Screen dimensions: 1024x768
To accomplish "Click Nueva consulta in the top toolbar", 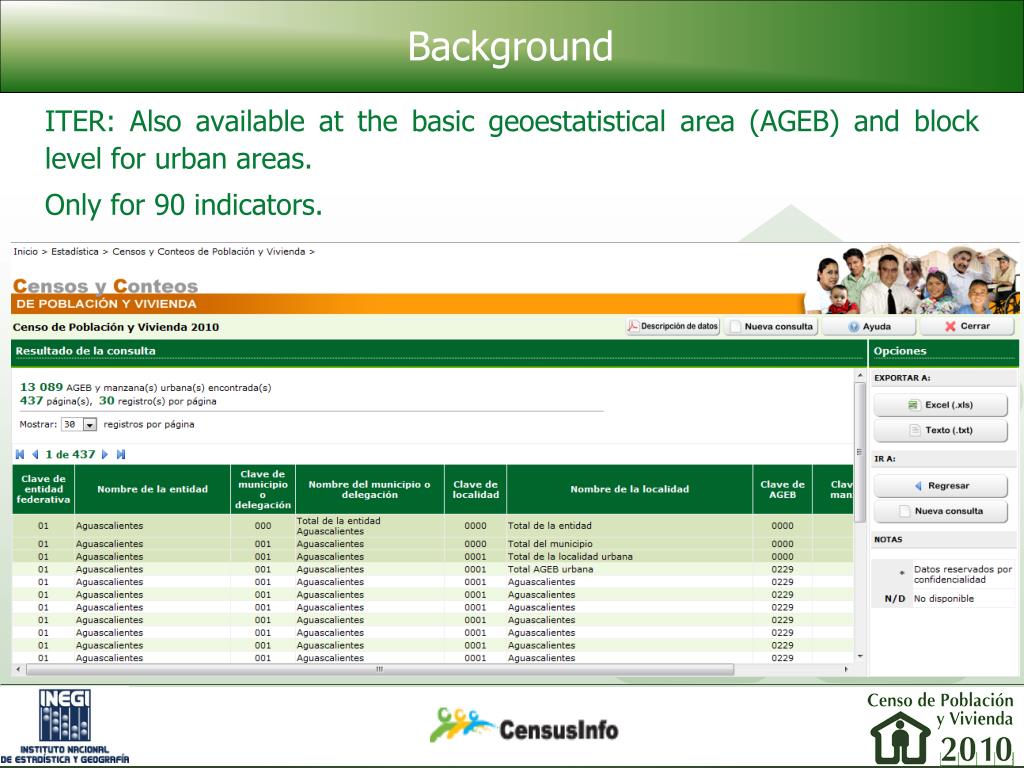I will (x=771, y=326).
